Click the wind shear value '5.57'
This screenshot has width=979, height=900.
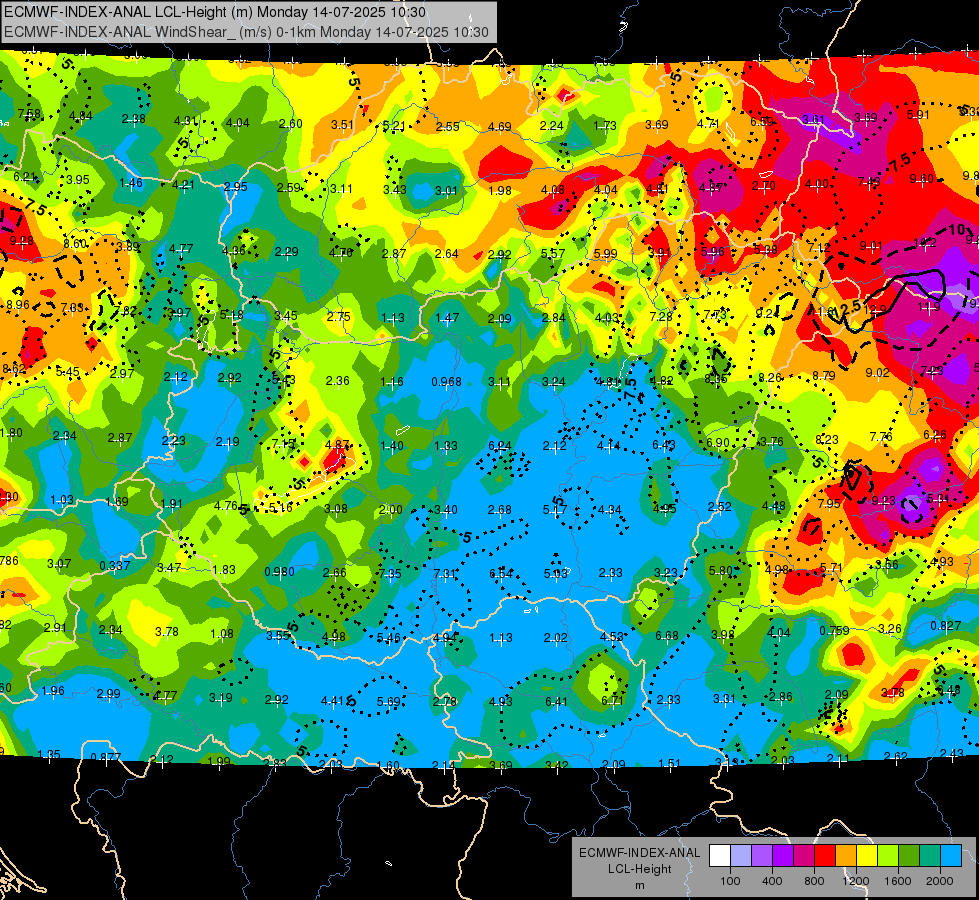[x=553, y=254]
